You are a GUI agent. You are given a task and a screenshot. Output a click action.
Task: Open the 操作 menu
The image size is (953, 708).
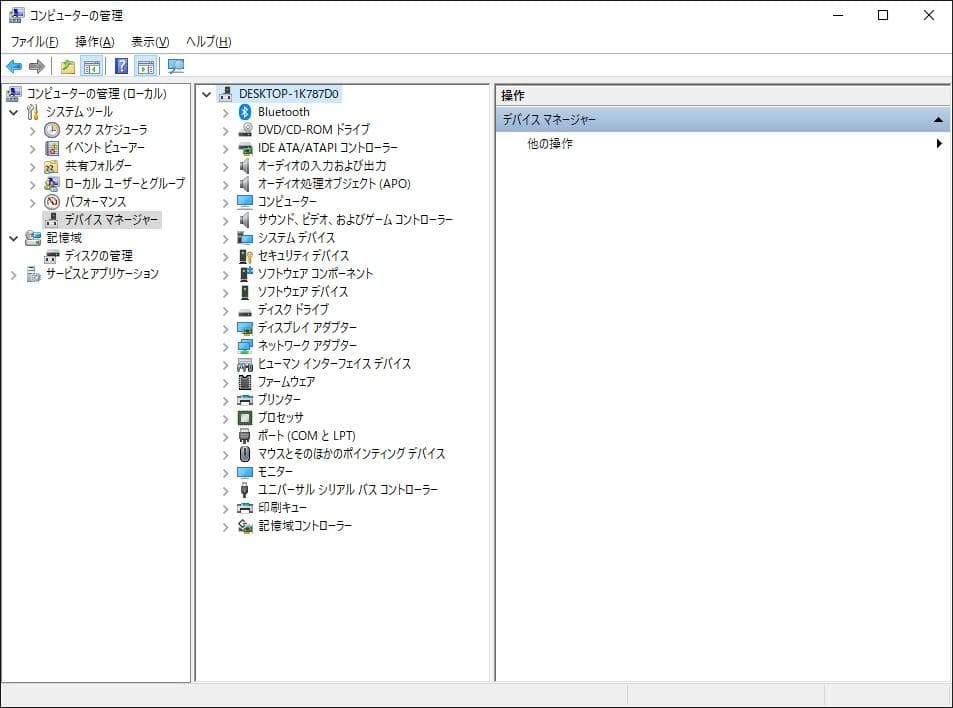pyautogui.click(x=93, y=41)
